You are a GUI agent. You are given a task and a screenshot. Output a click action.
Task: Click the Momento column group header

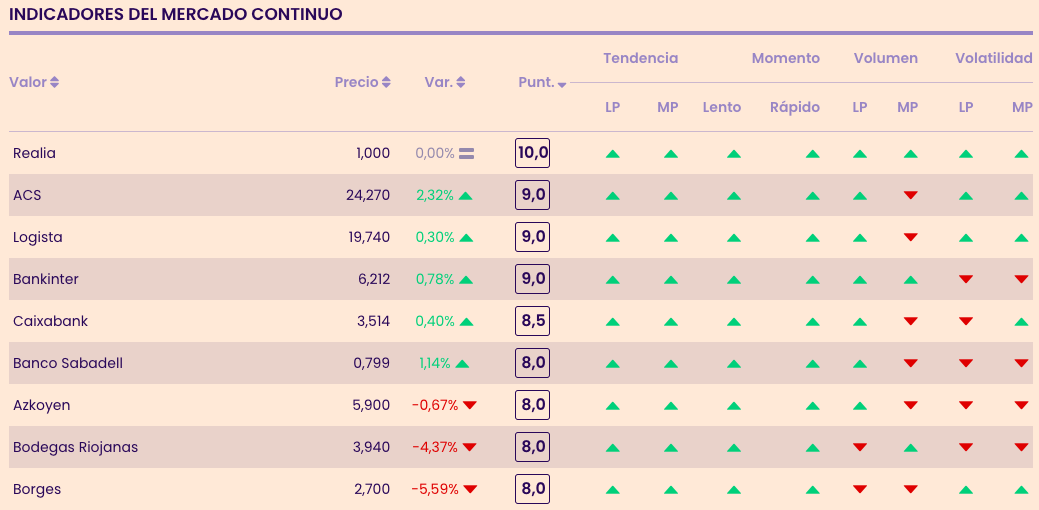pos(785,58)
